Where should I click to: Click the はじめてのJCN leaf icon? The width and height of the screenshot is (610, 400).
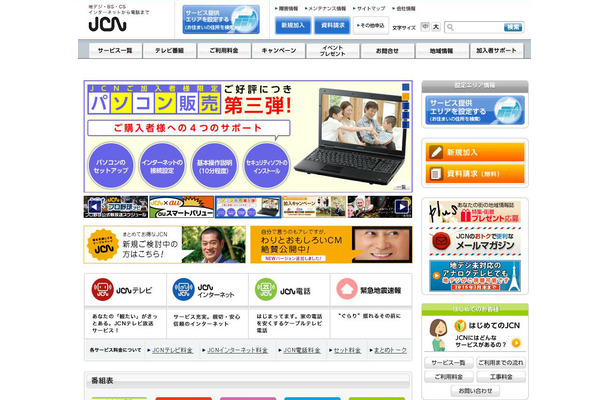point(460,326)
